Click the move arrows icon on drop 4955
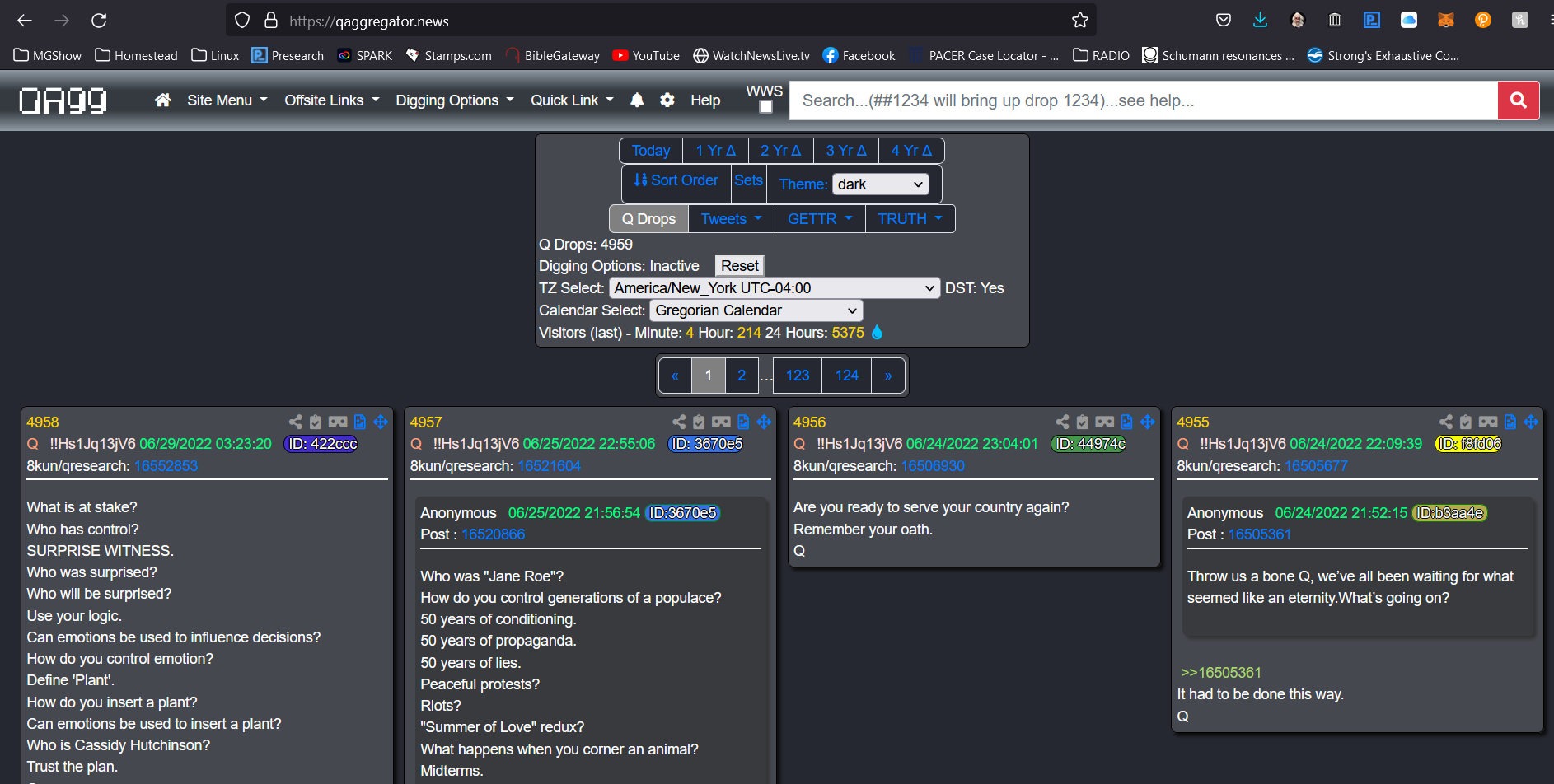The width and height of the screenshot is (1554, 784). 1531,422
